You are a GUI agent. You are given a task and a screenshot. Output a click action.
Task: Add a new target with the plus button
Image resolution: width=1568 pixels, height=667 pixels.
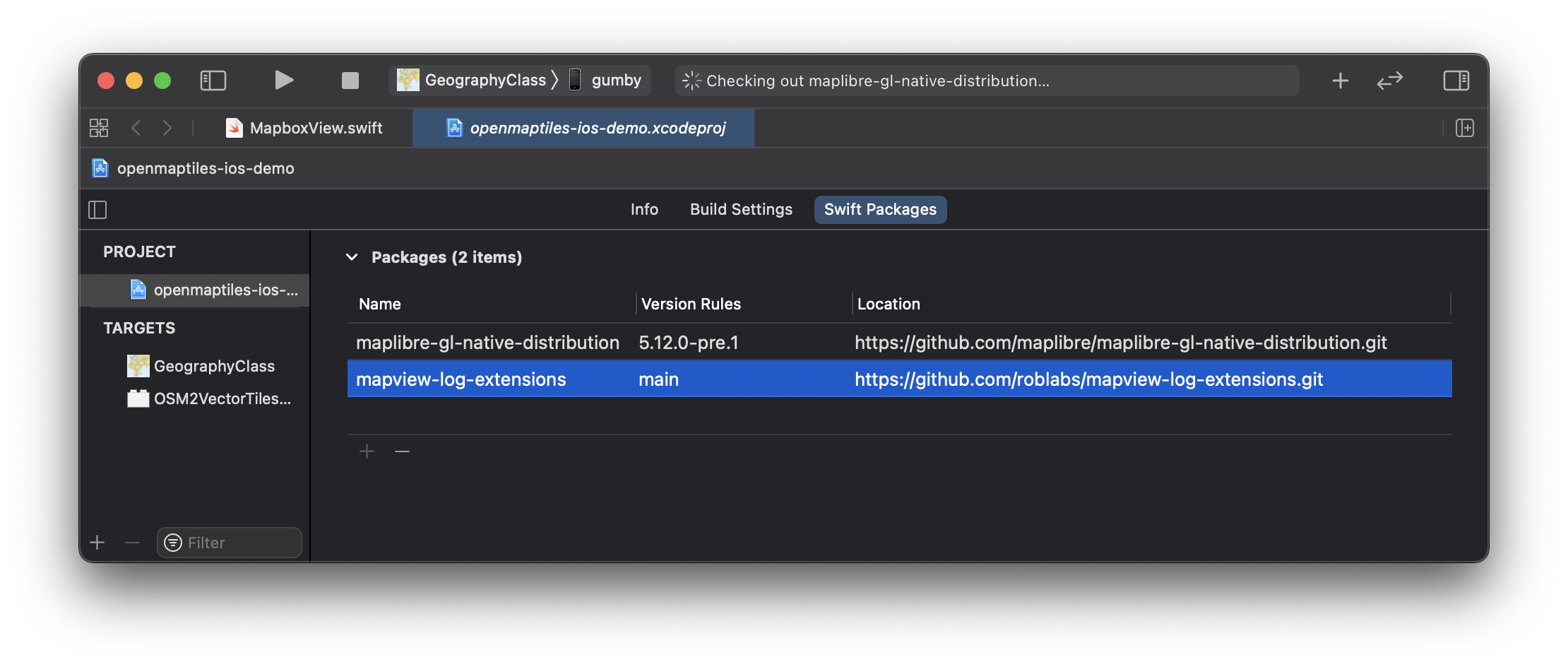coord(97,543)
